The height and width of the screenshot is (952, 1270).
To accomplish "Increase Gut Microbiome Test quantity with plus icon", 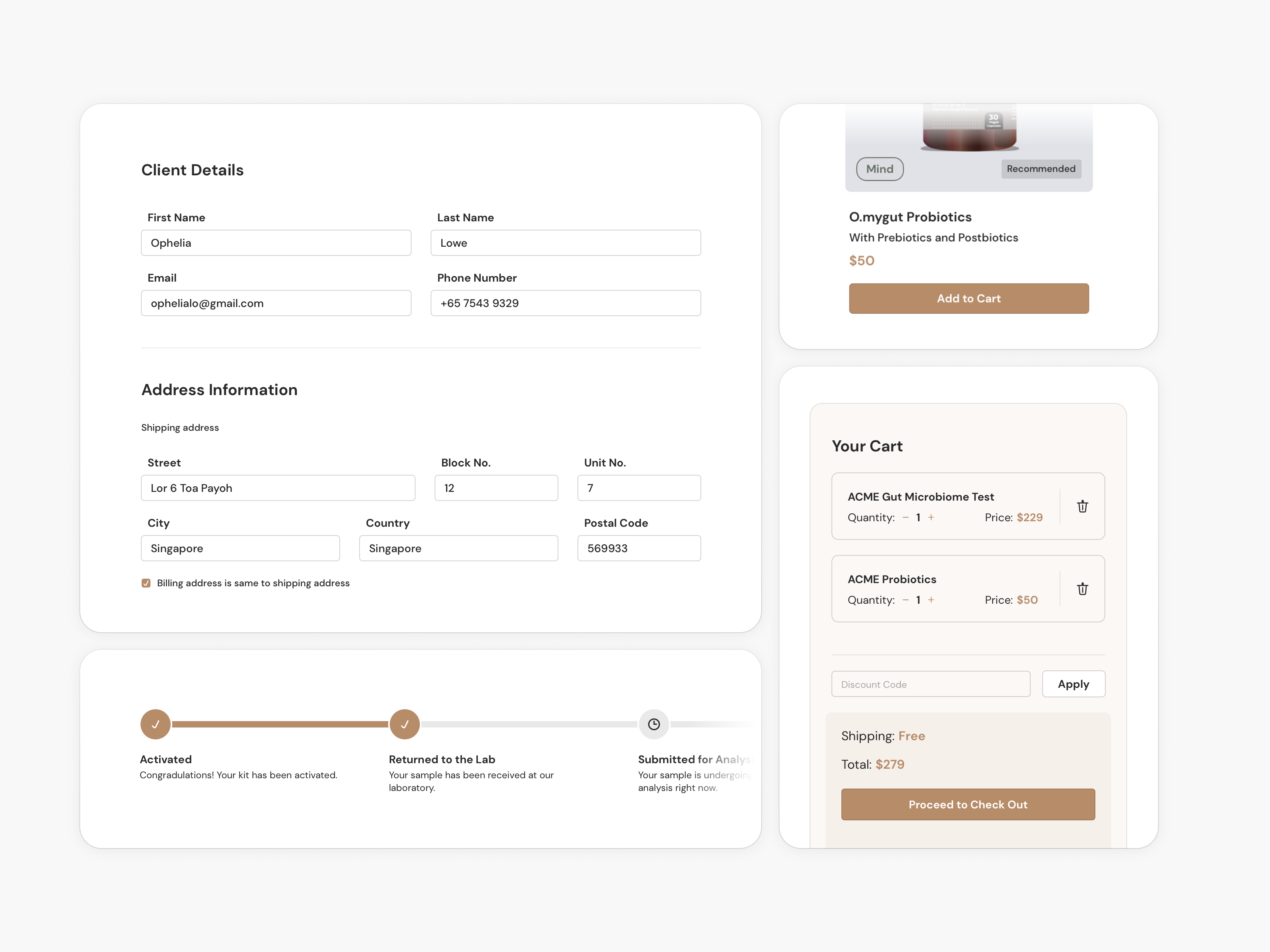I will [931, 517].
